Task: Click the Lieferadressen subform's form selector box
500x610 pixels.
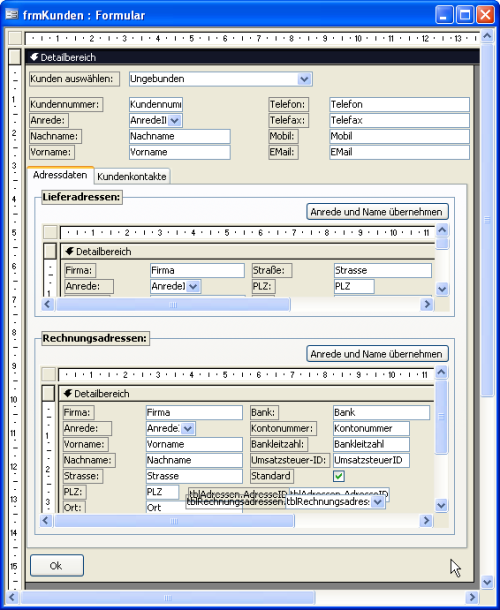Action: pos(50,232)
